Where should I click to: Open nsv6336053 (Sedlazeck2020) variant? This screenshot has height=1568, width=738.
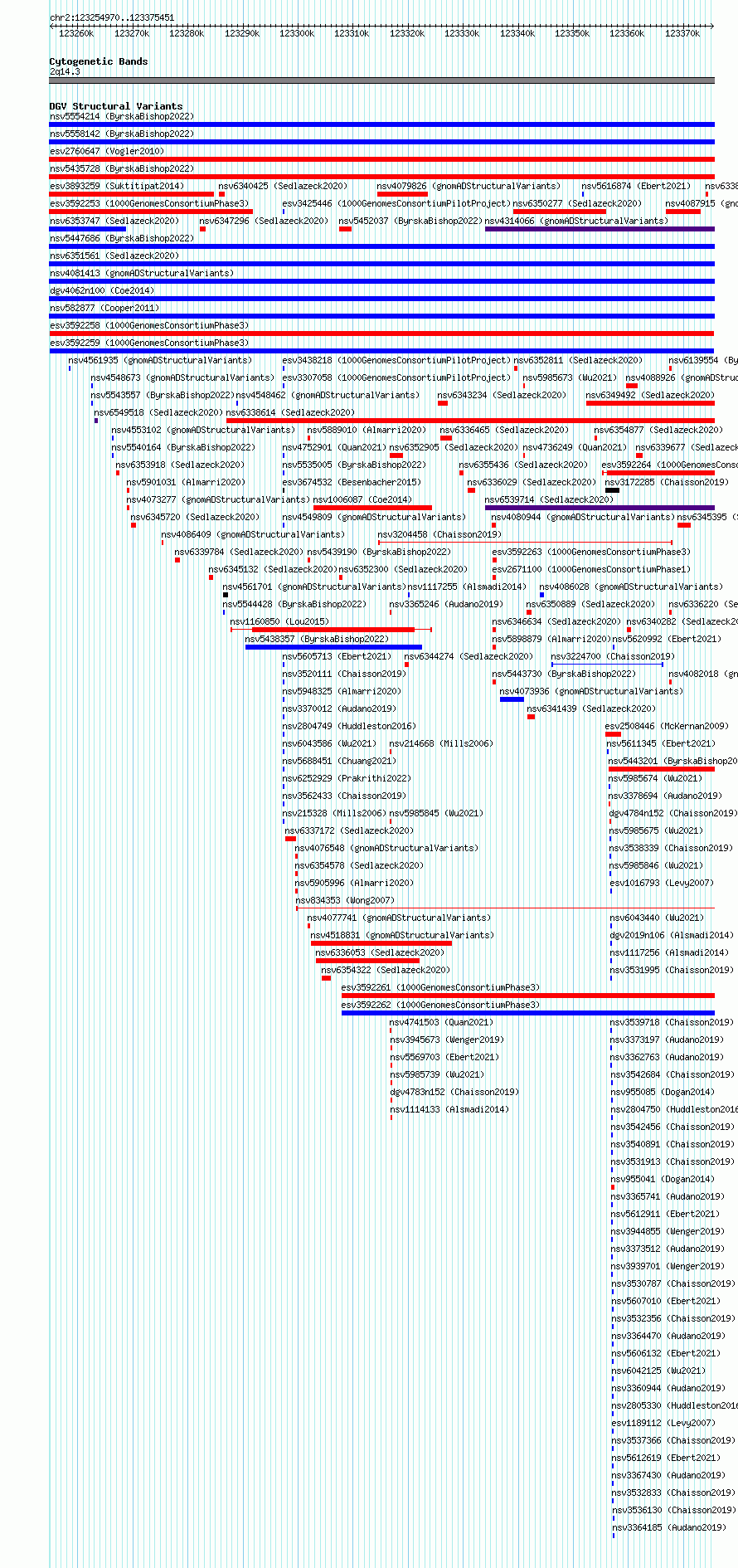[x=381, y=953]
